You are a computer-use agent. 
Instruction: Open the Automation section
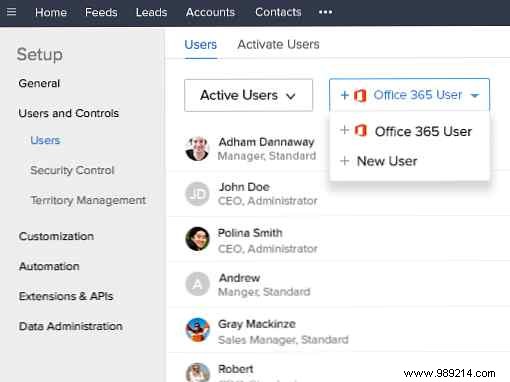click(x=49, y=266)
